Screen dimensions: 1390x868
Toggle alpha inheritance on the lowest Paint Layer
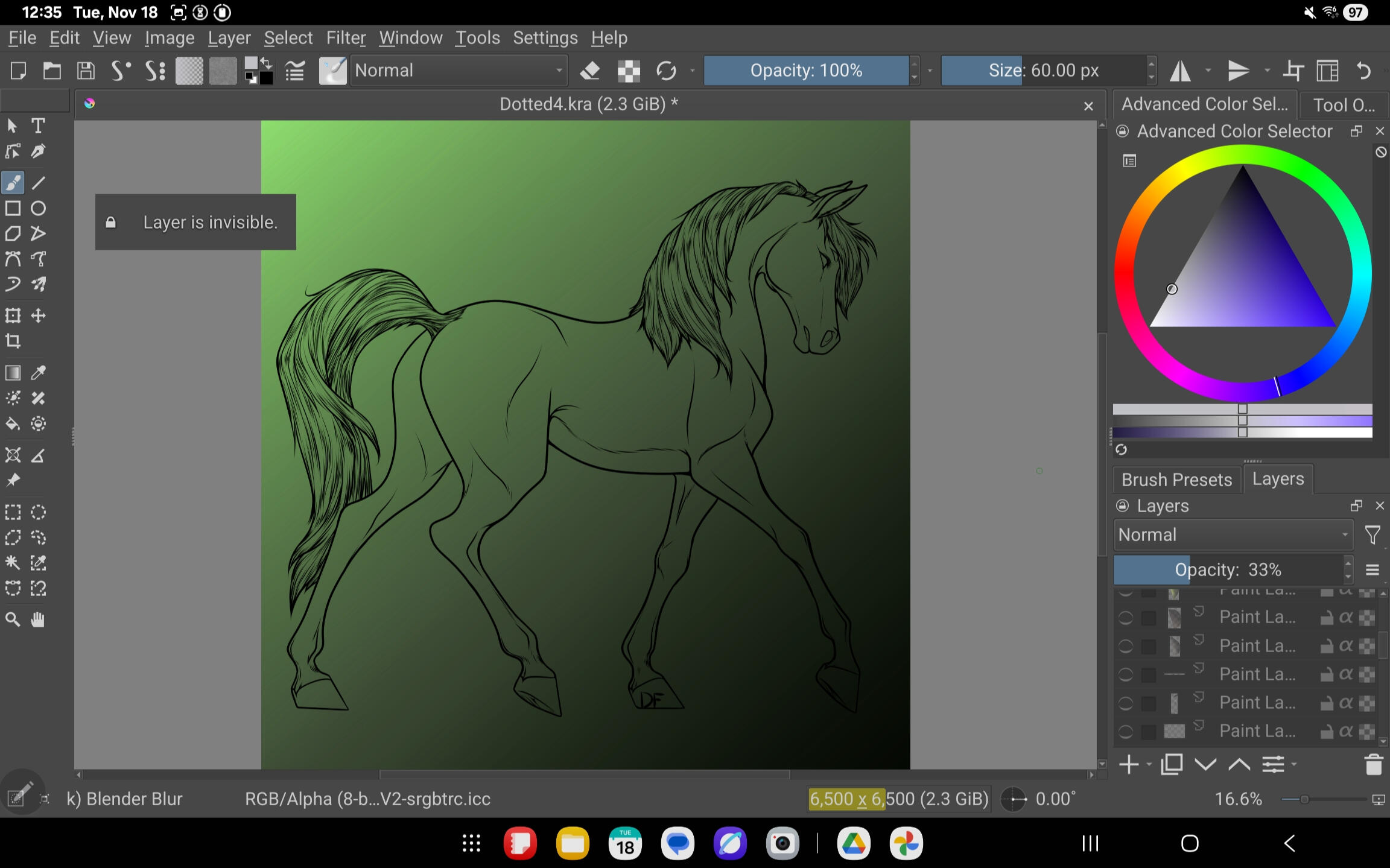click(1346, 732)
